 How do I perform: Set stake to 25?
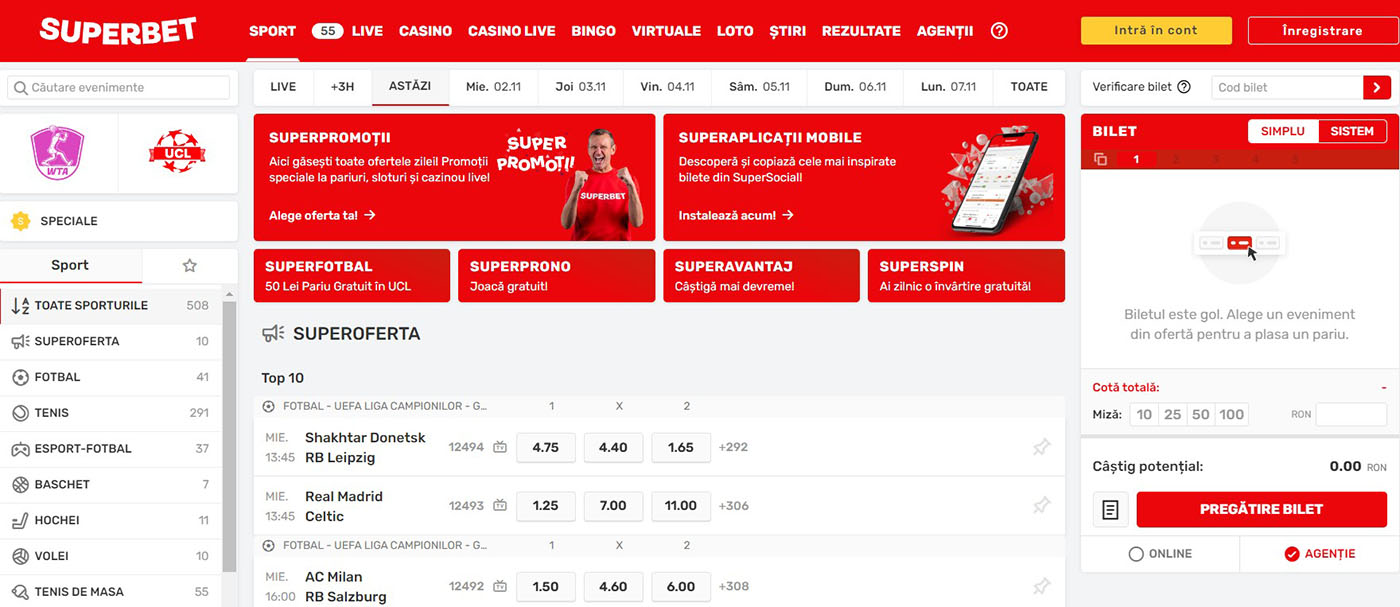pyautogui.click(x=1172, y=415)
